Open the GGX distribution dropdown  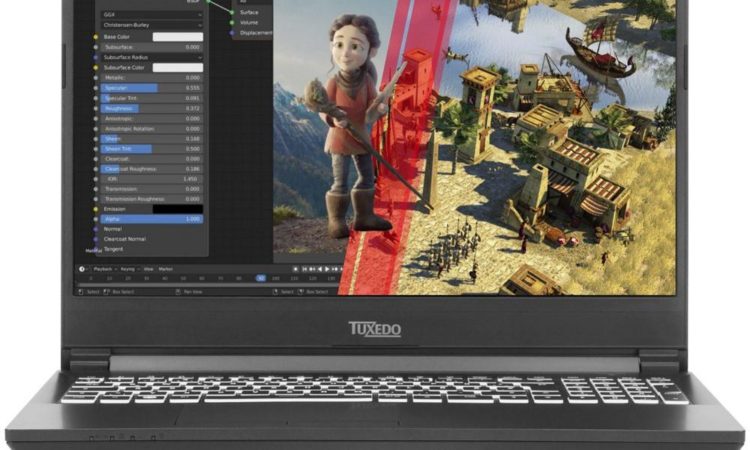pos(152,15)
